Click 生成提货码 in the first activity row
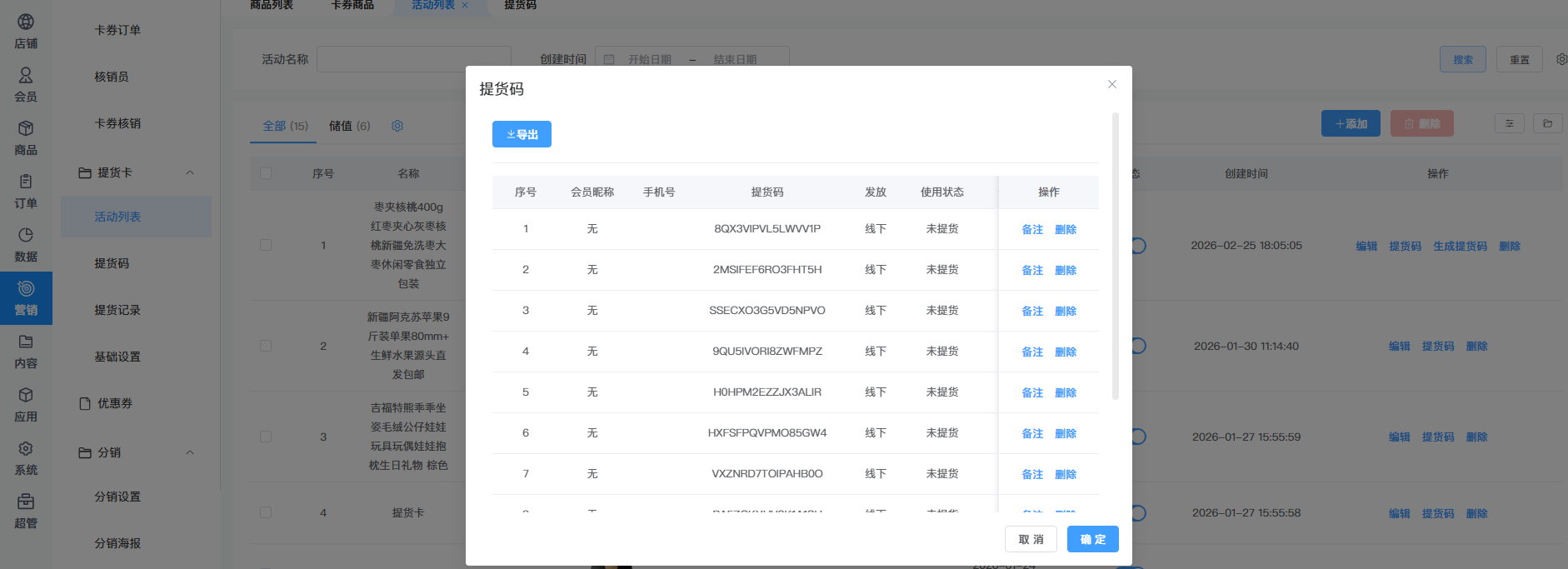The height and width of the screenshot is (569, 1568). (1460, 246)
